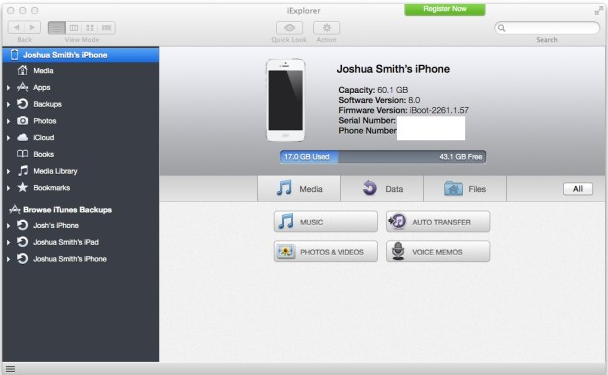Open Media house icon in sidebar
This screenshot has width=608, height=375.
click(x=22, y=70)
